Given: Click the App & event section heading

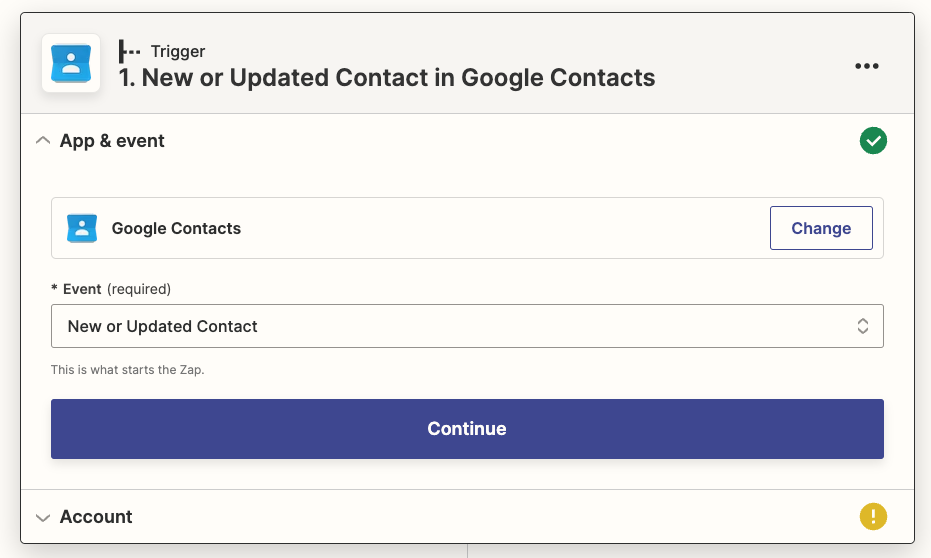Looking at the screenshot, I should click(112, 141).
